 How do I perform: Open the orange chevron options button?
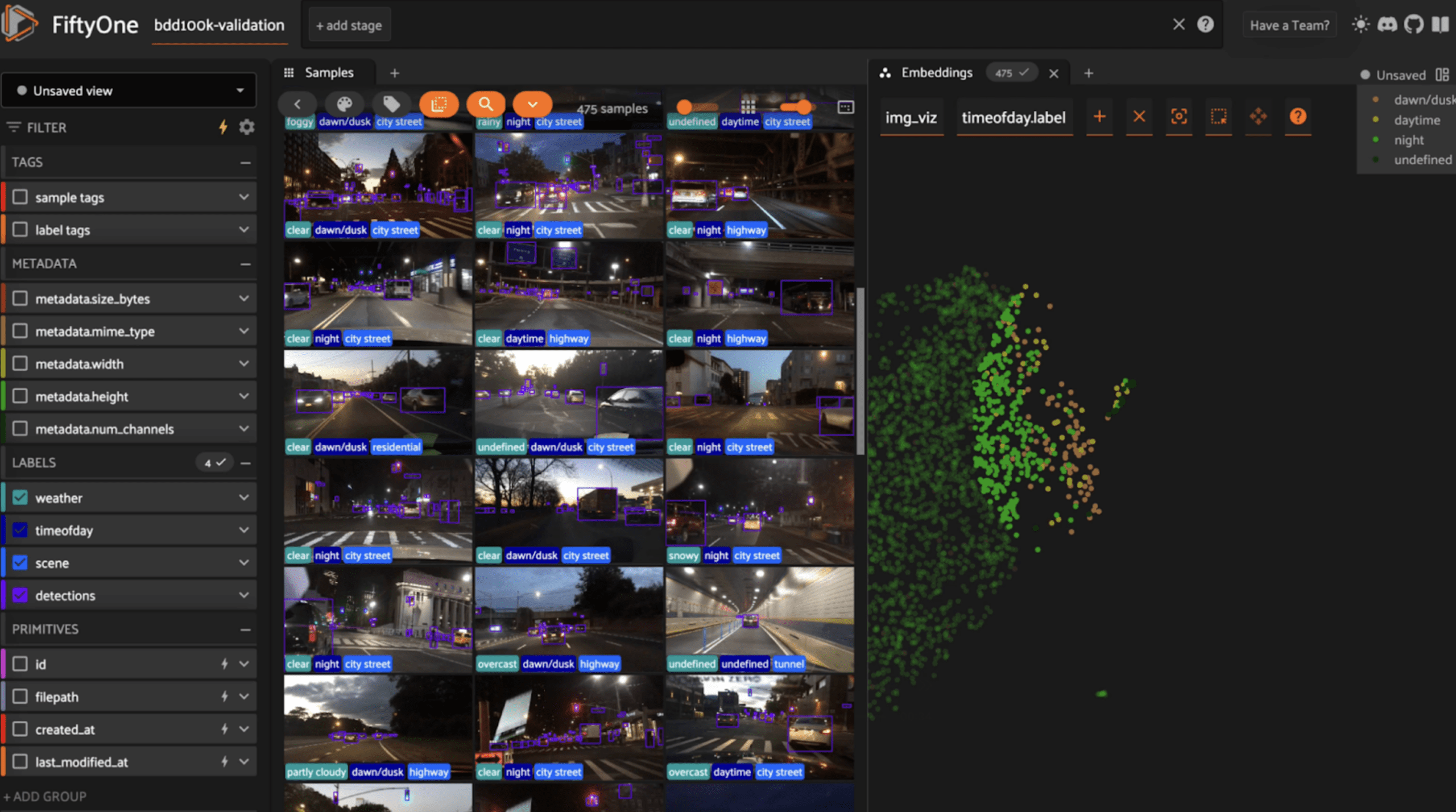pos(532,104)
